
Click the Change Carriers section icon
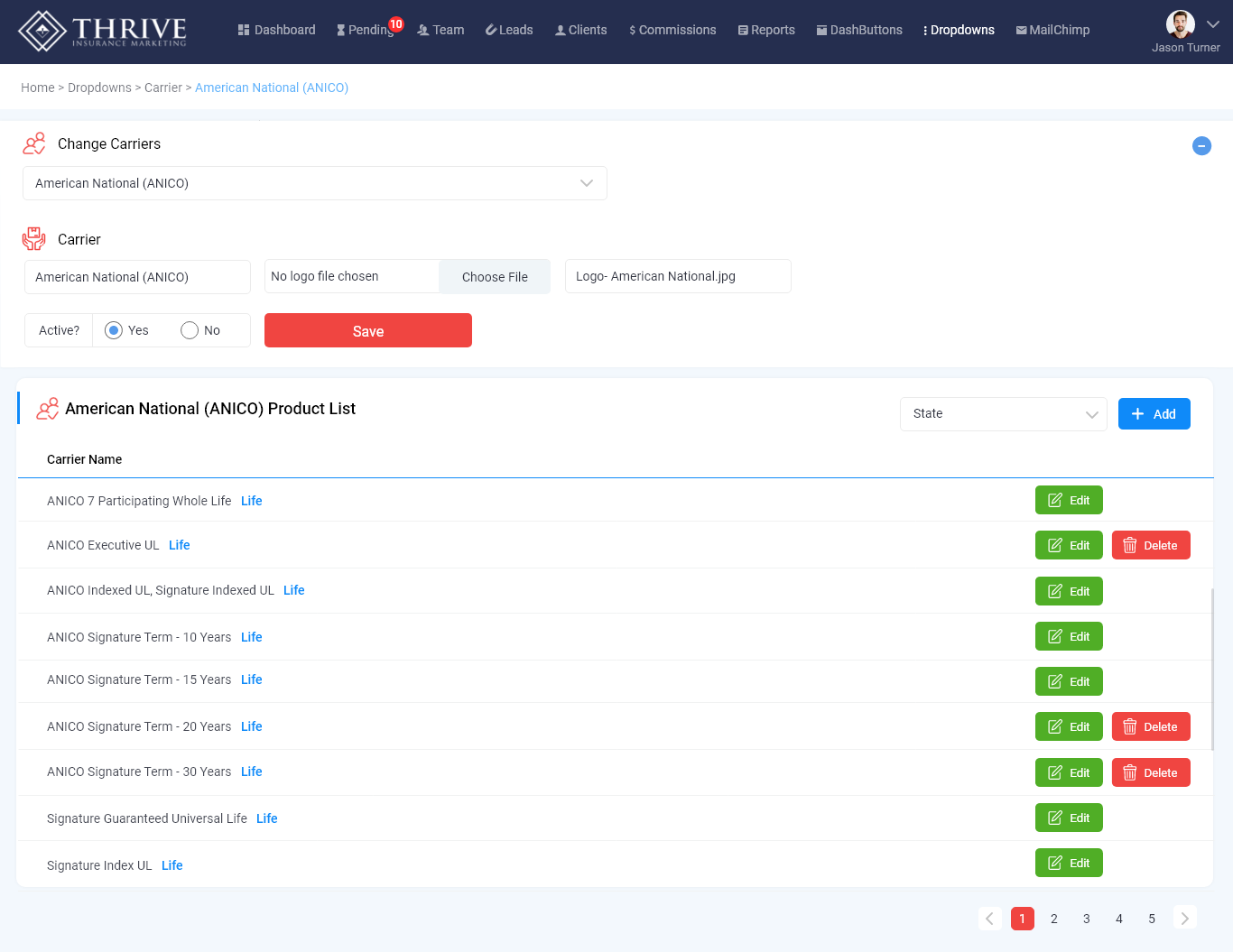pos(34,143)
